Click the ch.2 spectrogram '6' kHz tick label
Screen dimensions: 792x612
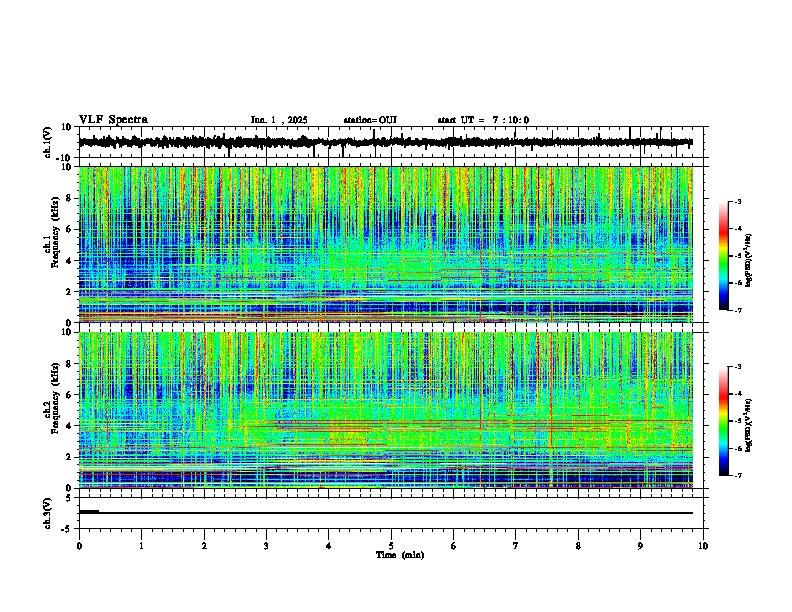70,395
